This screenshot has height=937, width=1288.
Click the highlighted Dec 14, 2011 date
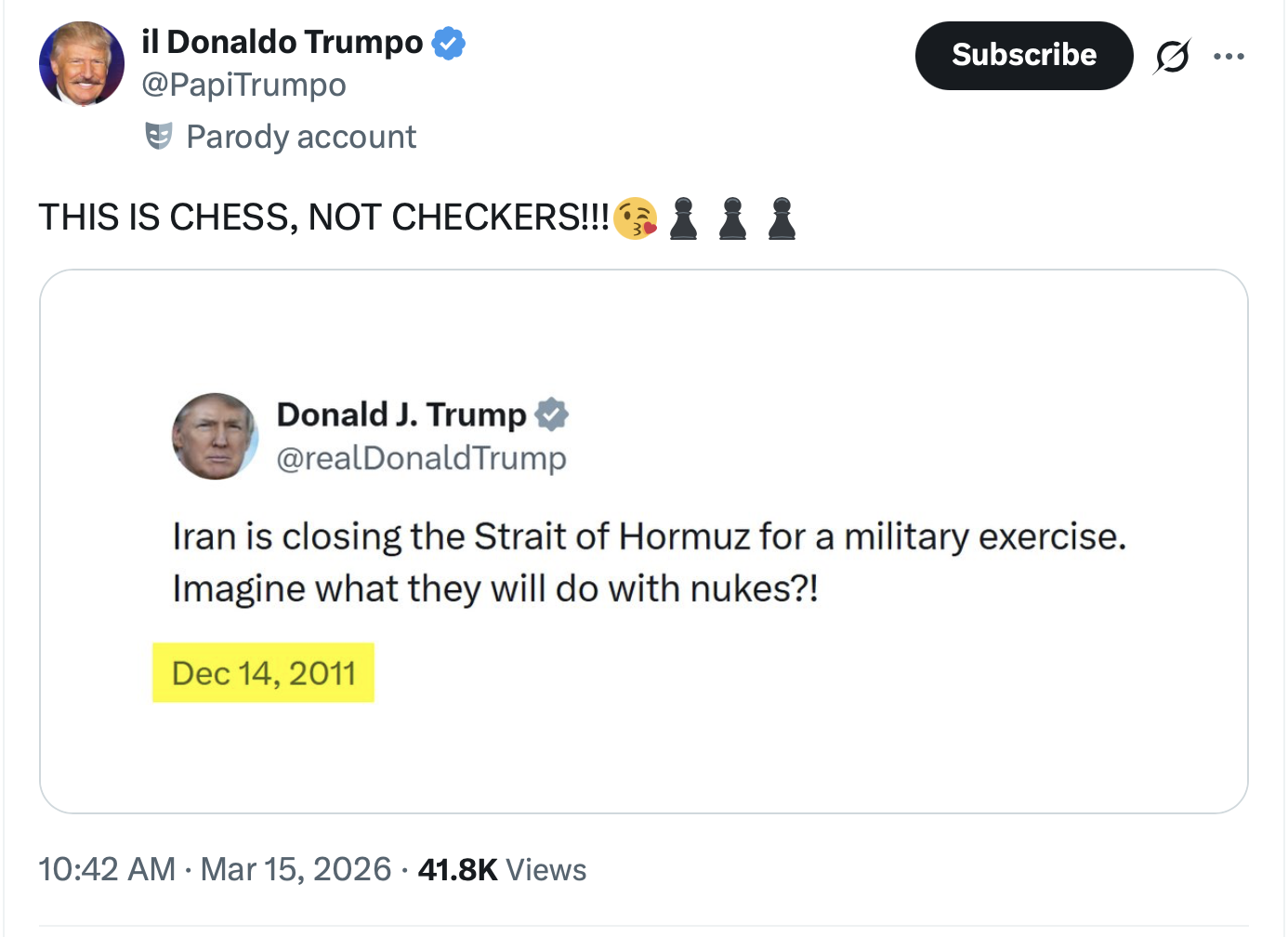coord(264,673)
